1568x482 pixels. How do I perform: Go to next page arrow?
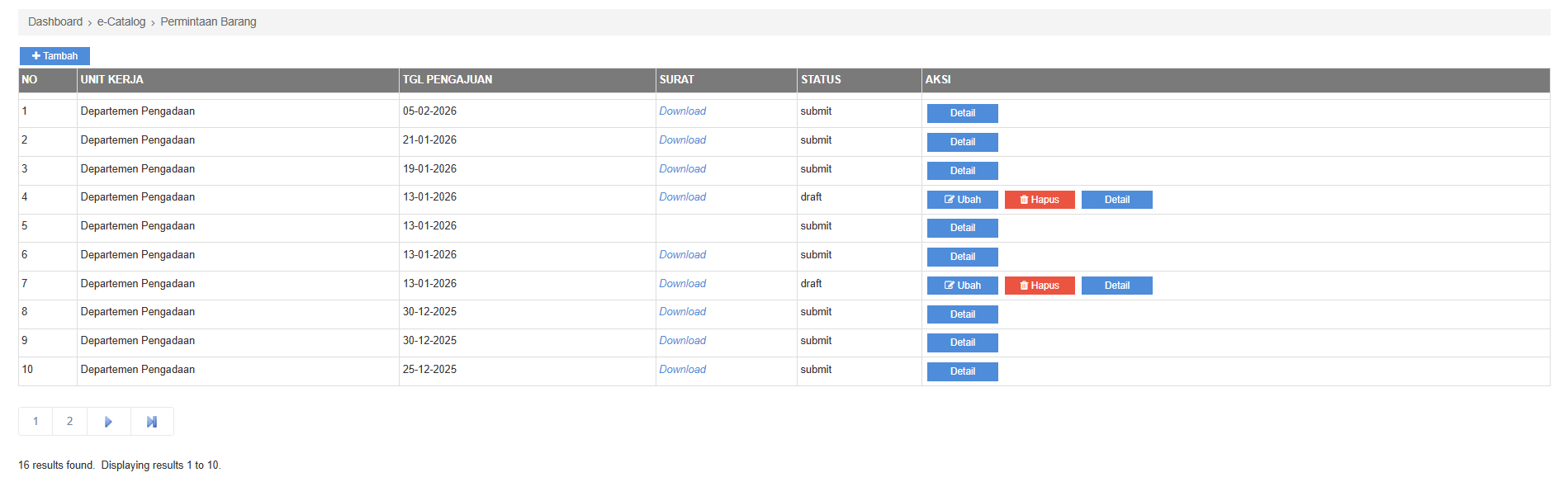(x=108, y=422)
